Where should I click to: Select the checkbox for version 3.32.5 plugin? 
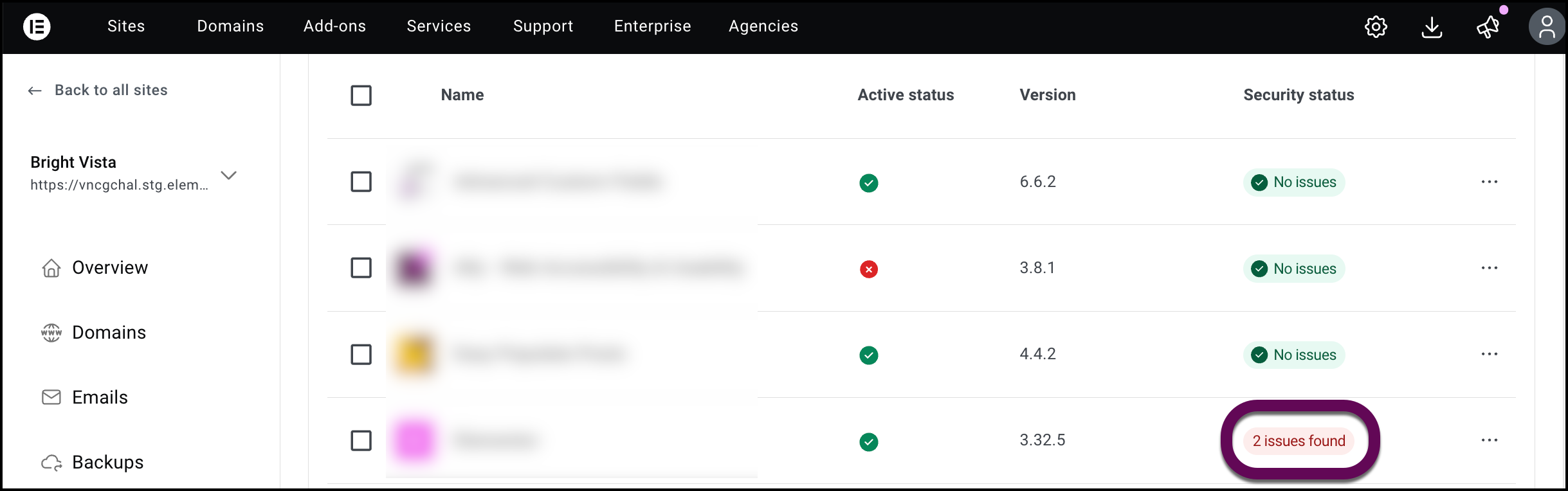361,441
